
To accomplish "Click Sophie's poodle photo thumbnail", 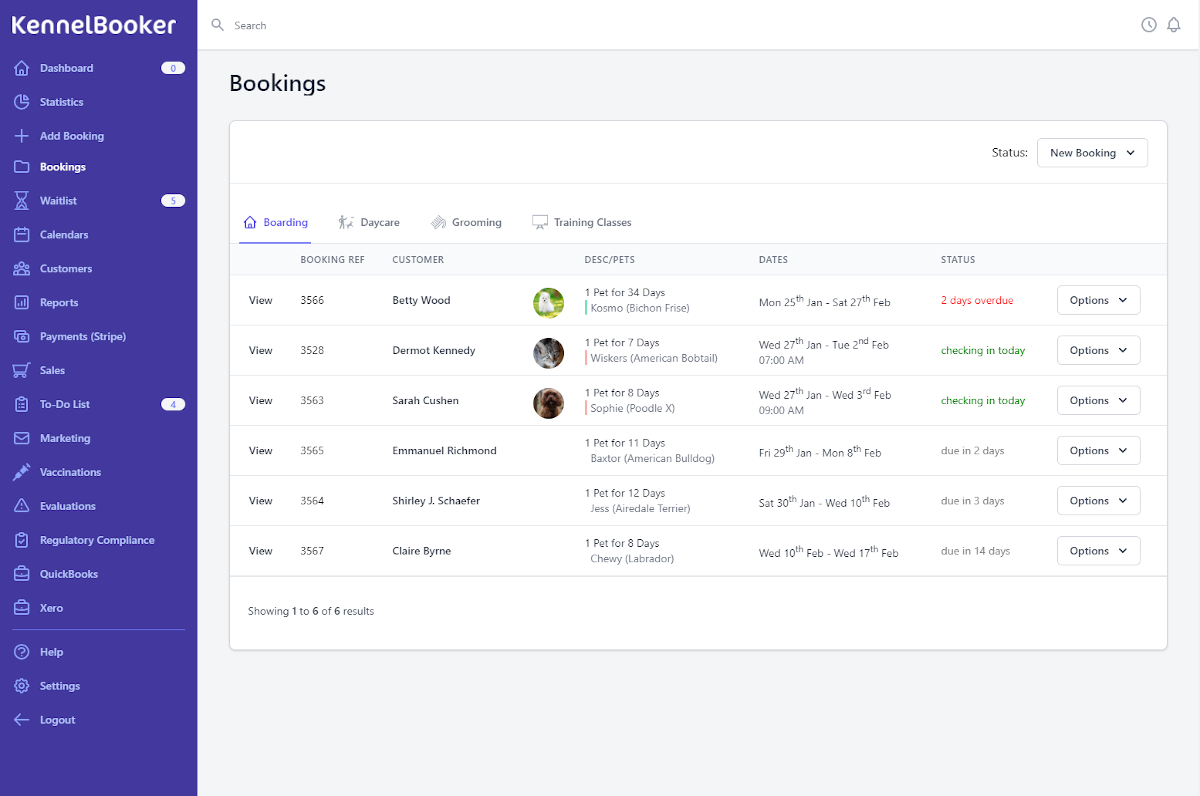I will tap(548, 402).
